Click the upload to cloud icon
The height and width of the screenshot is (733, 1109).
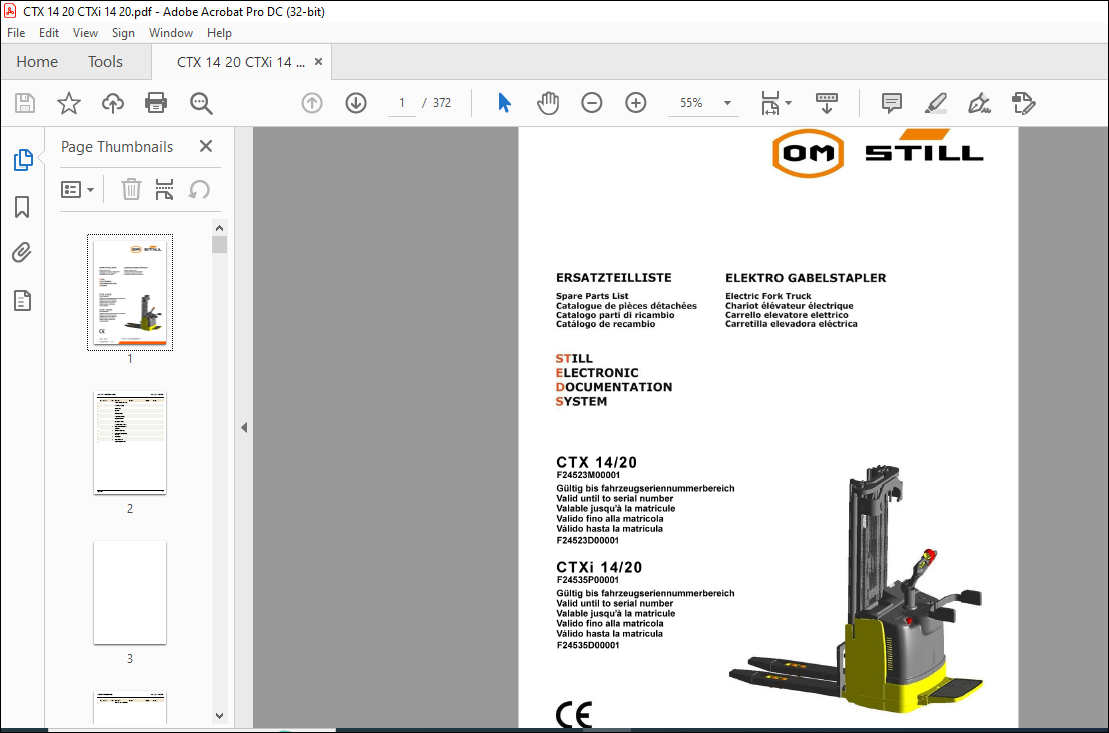point(112,103)
